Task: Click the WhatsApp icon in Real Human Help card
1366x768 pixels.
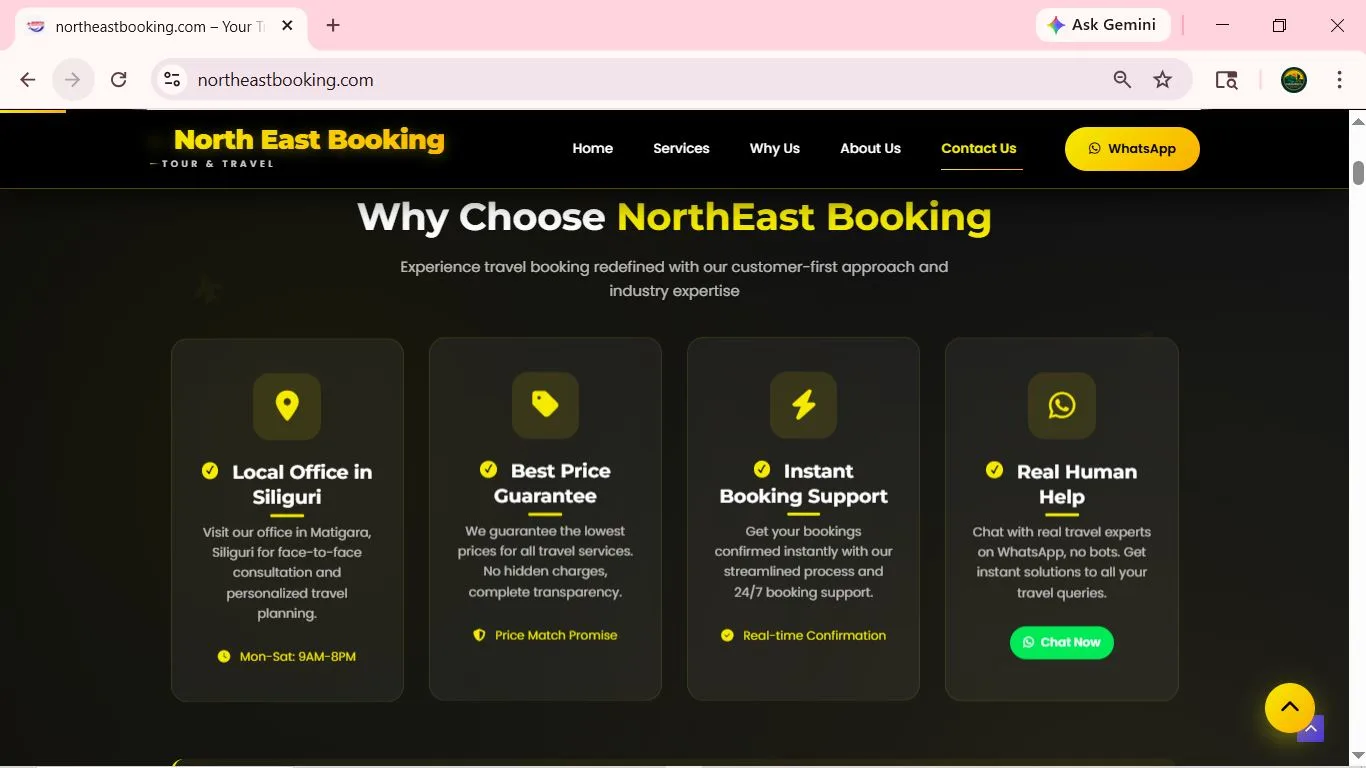Action: coord(1061,405)
